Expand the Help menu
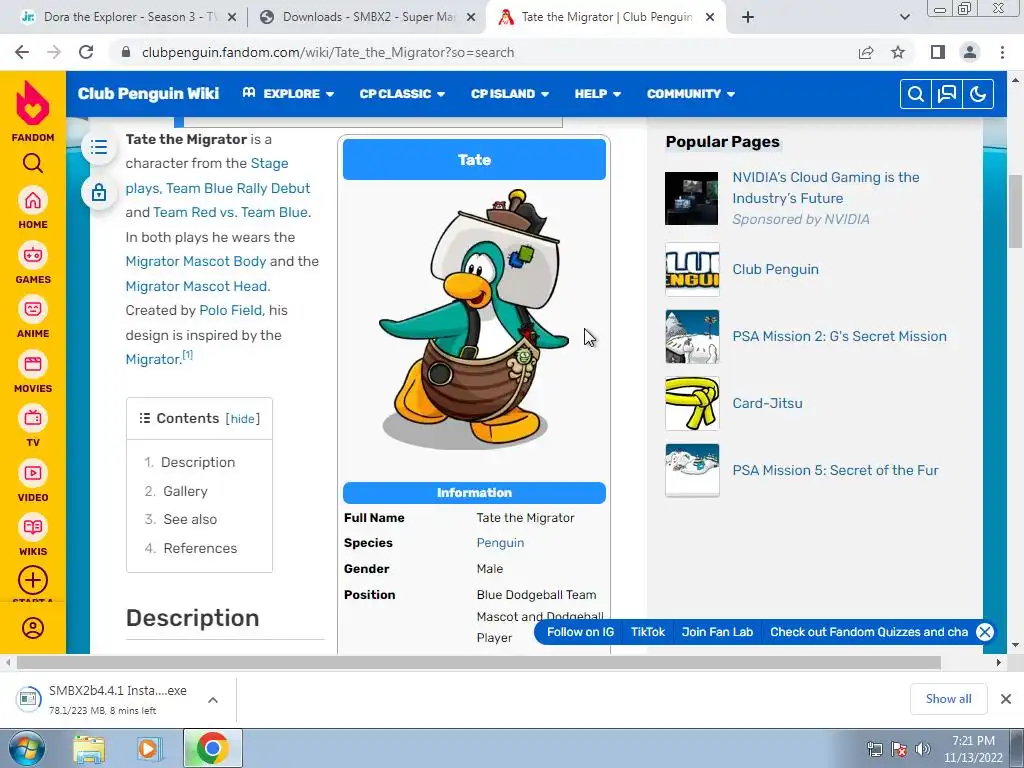This screenshot has height=768, width=1024. tap(598, 94)
